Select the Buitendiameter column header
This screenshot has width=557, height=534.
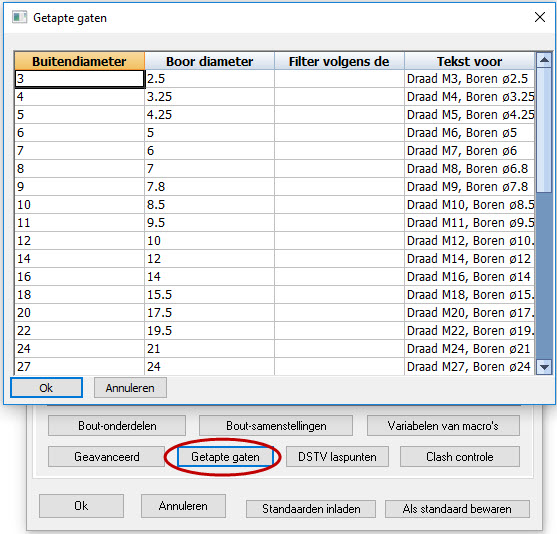80,61
